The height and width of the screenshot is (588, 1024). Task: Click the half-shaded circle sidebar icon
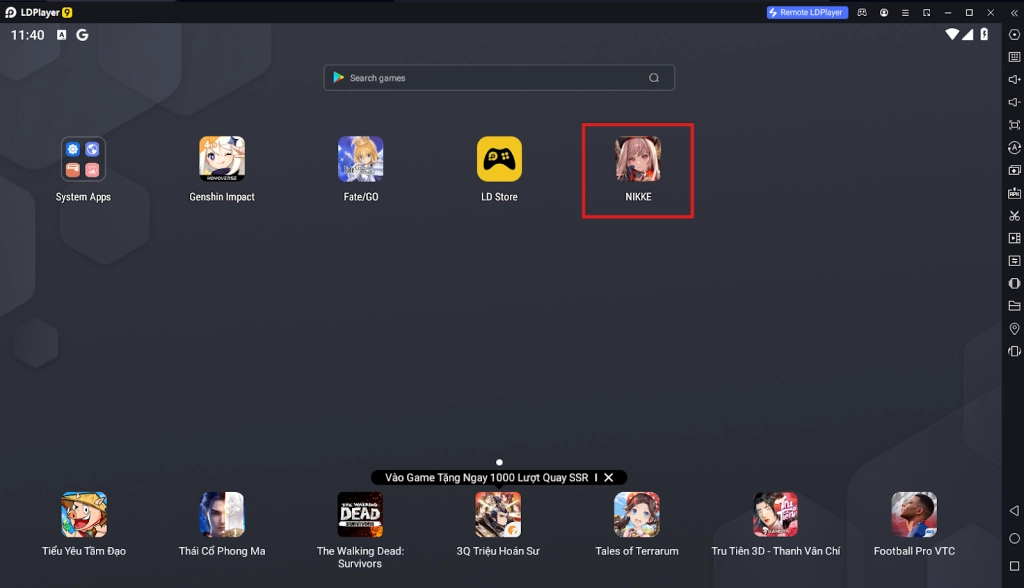[1014, 284]
